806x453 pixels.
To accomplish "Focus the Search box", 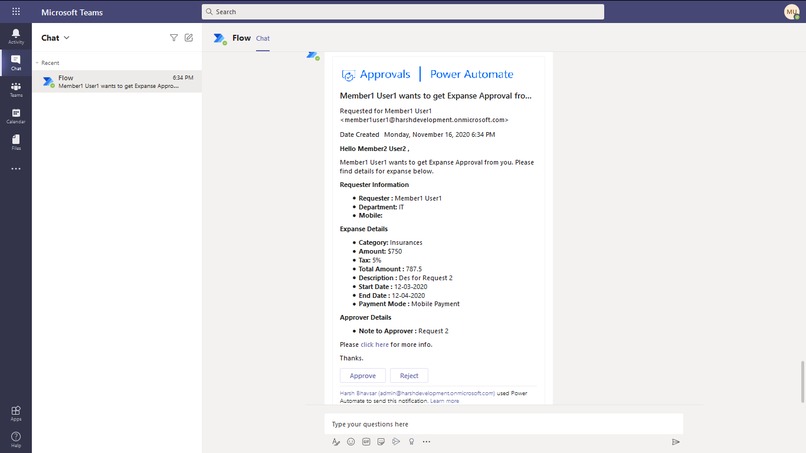I will point(402,12).
